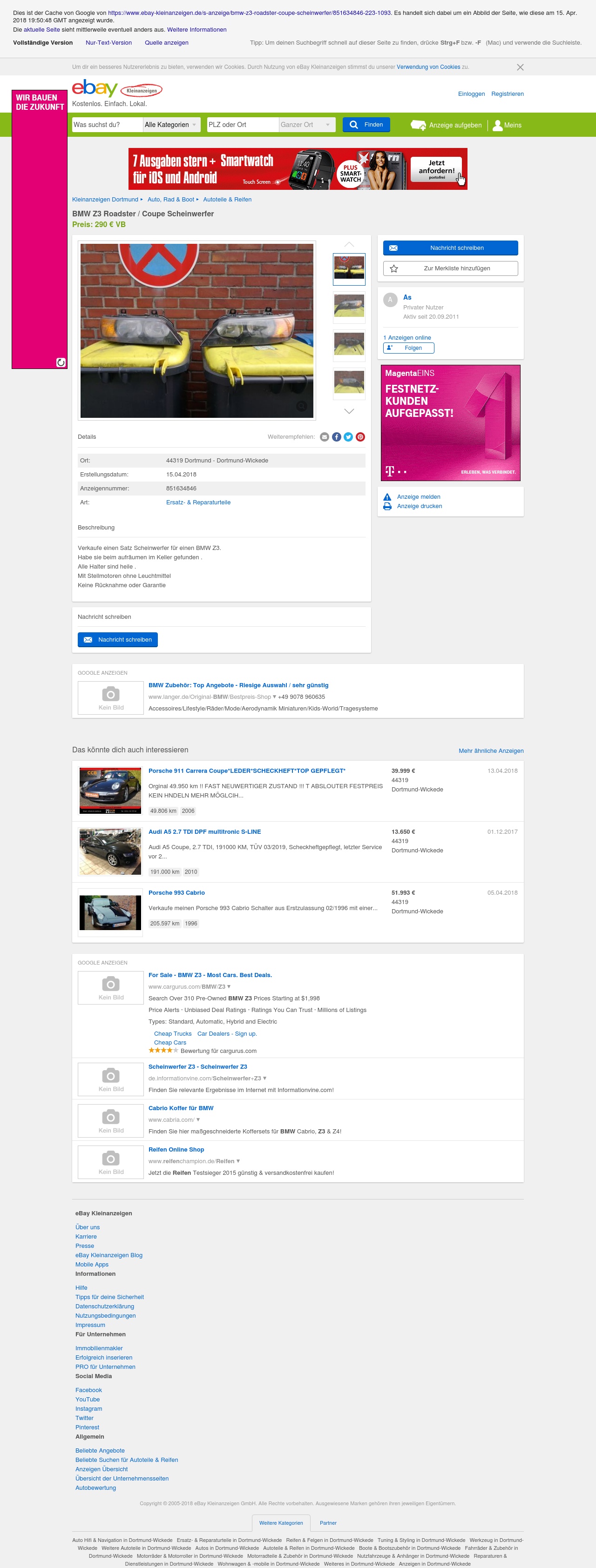Open the Registrieren link
Screen dimensions: 596x1568
click(x=508, y=94)
